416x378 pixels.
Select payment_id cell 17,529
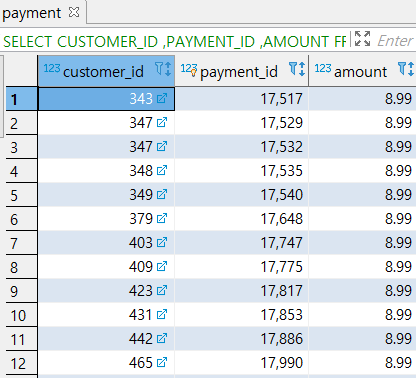tap(242, 123)
